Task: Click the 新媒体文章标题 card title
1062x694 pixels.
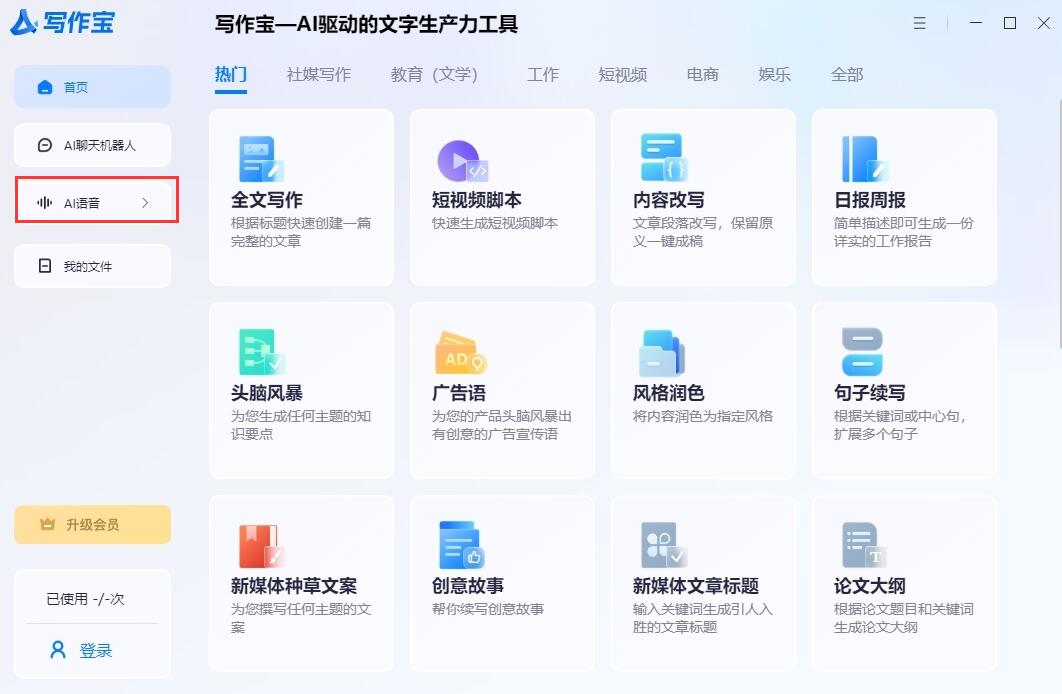Action: click(x=696, y=586)
